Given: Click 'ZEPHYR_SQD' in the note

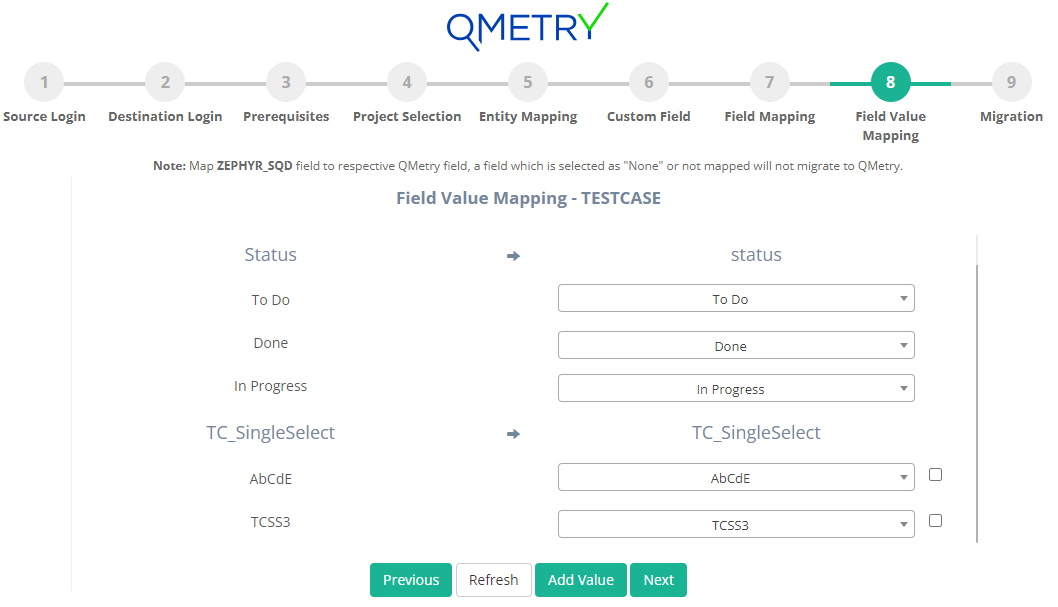Looking at the screenshot, I should 254,166.
